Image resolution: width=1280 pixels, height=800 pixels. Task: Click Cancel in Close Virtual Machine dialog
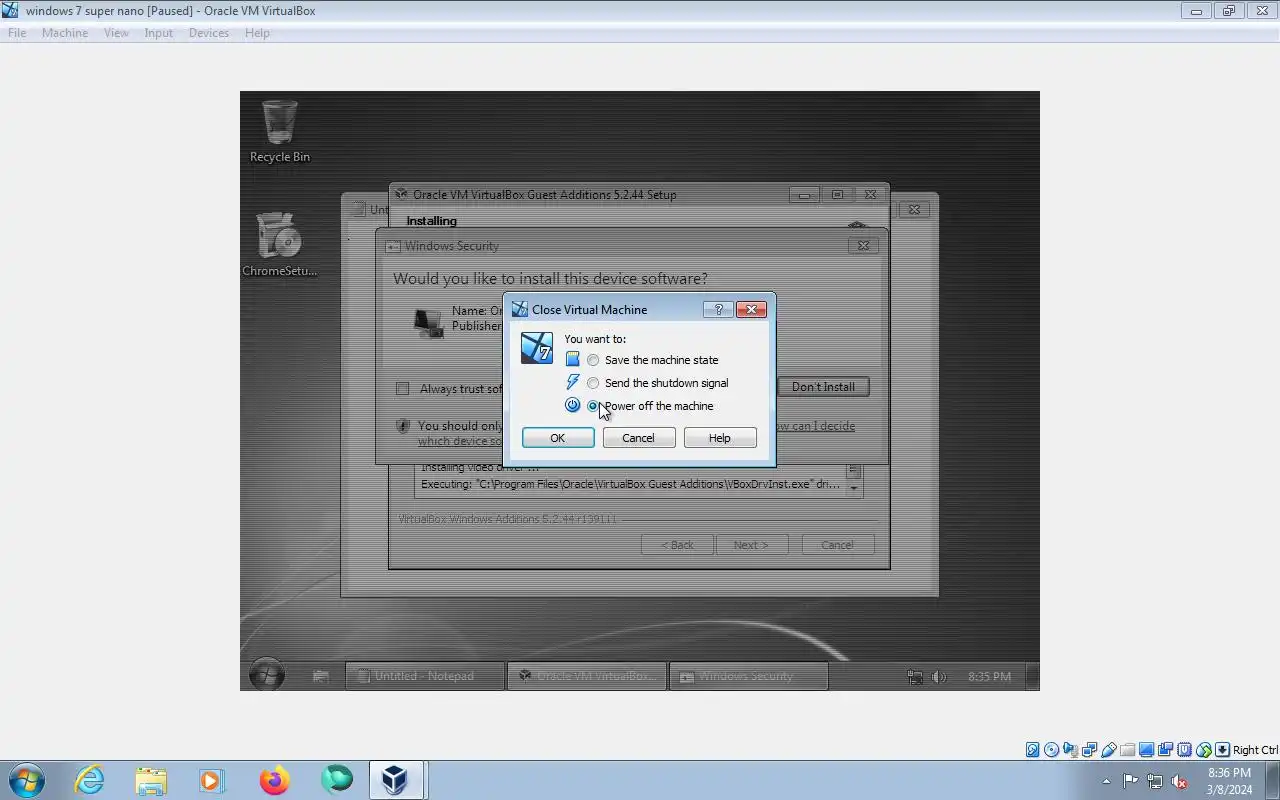click(638, 438)
